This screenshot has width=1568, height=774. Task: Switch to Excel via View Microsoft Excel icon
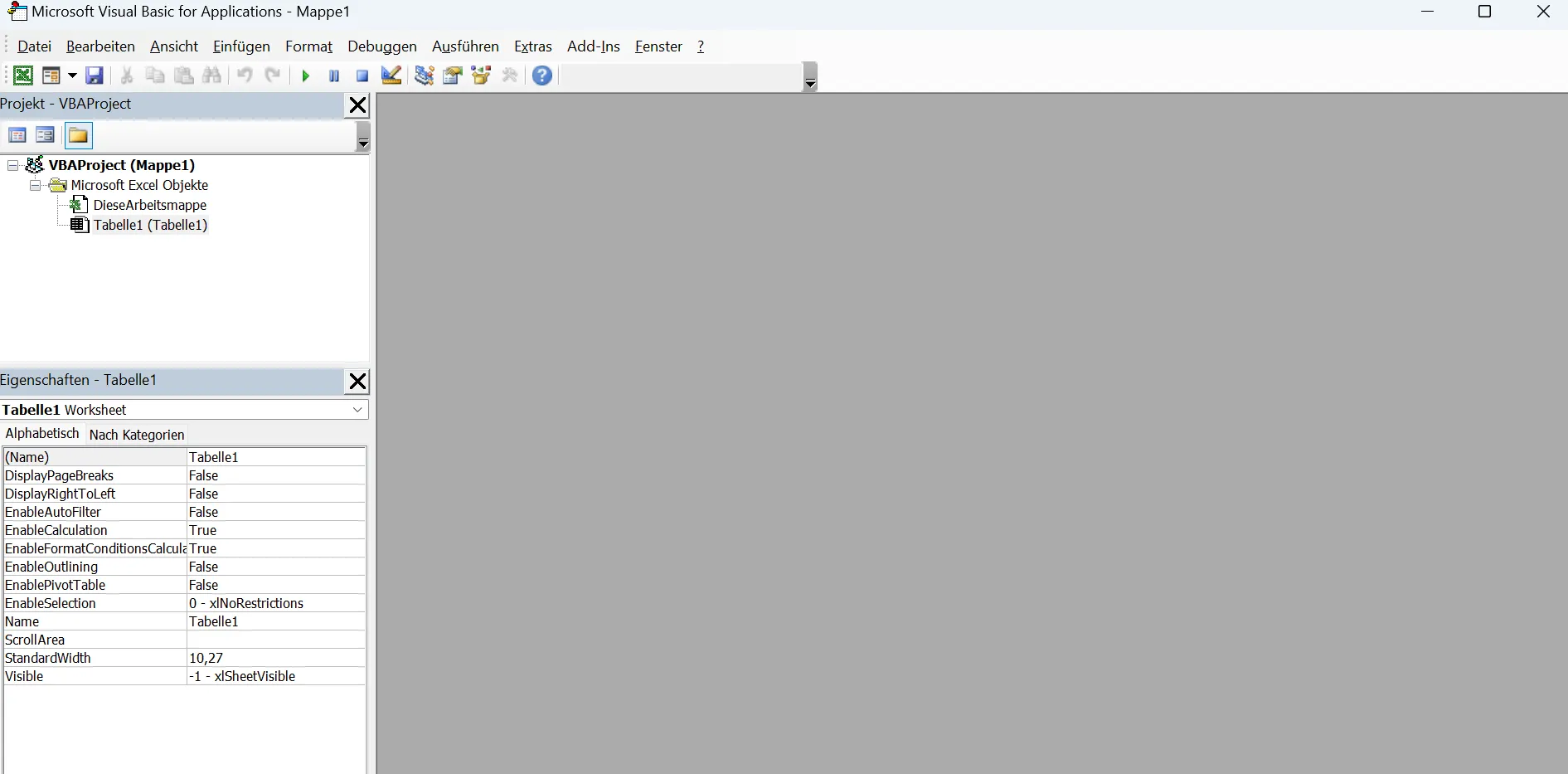[22, 75]
